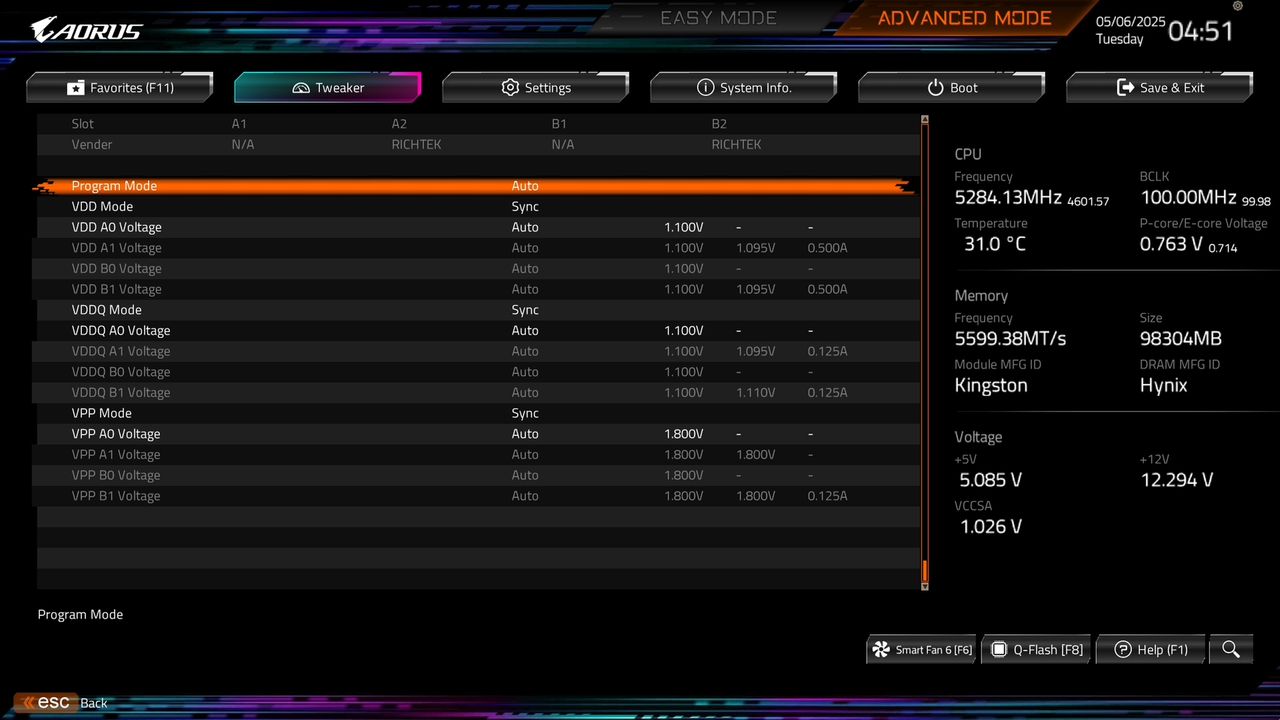Open Settings via the gear icon
This screenshot has height=720, width=1280.
[510, 88]
